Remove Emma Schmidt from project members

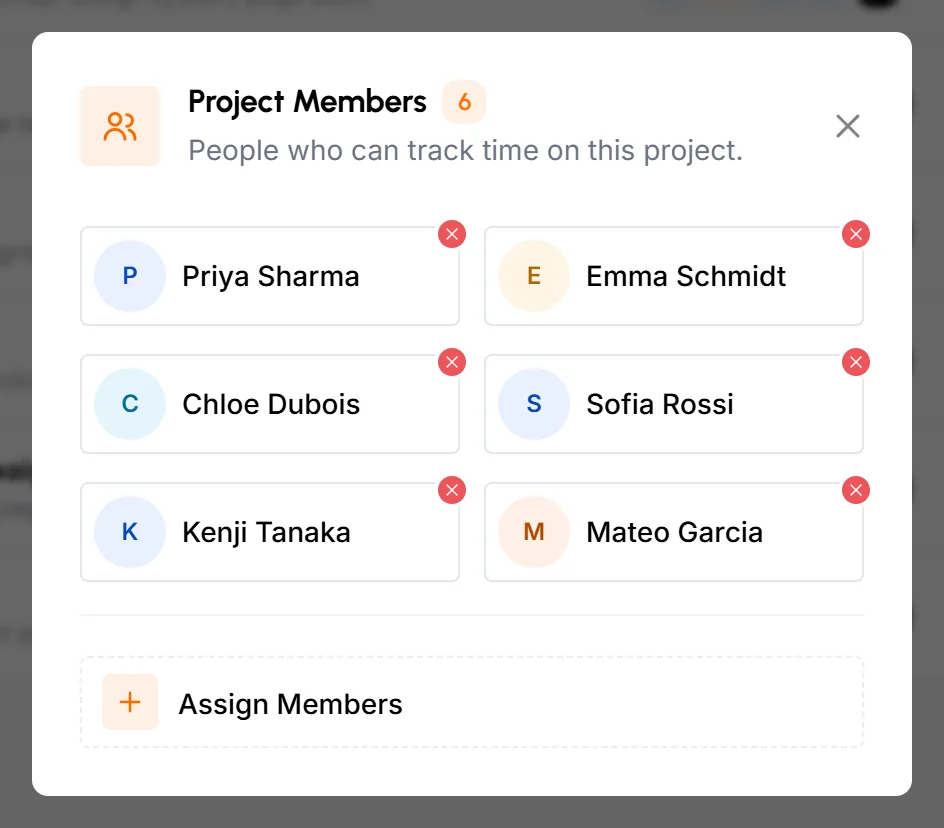point(856,234)
